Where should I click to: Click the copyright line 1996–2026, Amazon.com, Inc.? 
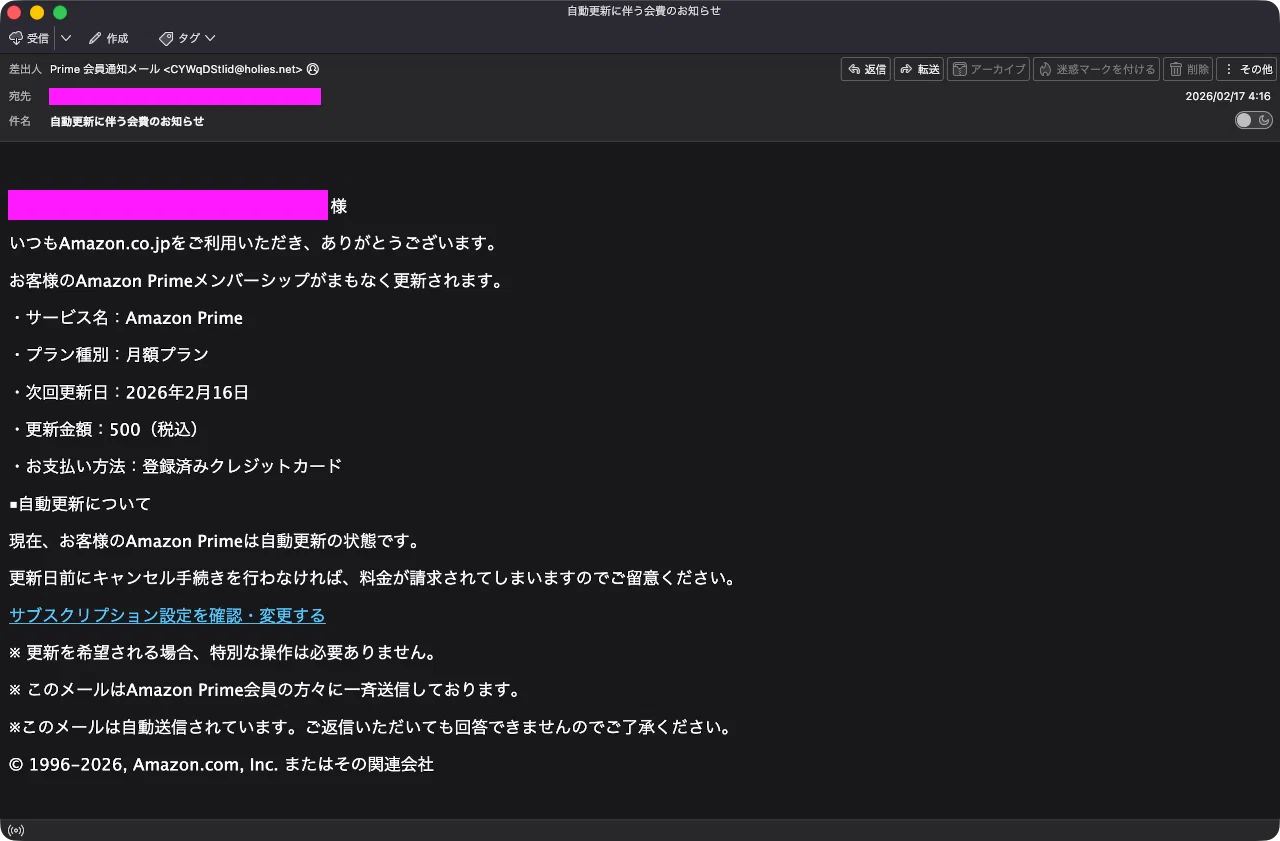click(x=221, y=764)
